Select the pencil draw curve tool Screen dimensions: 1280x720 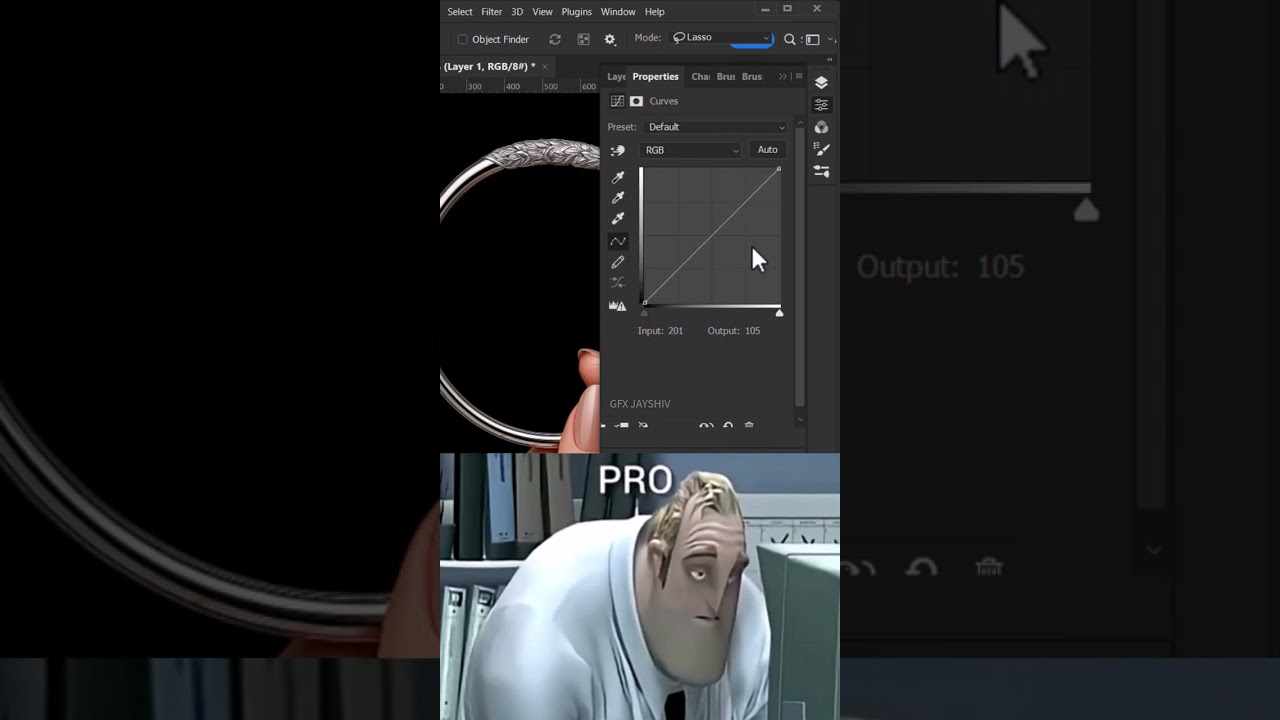[618, 262]
